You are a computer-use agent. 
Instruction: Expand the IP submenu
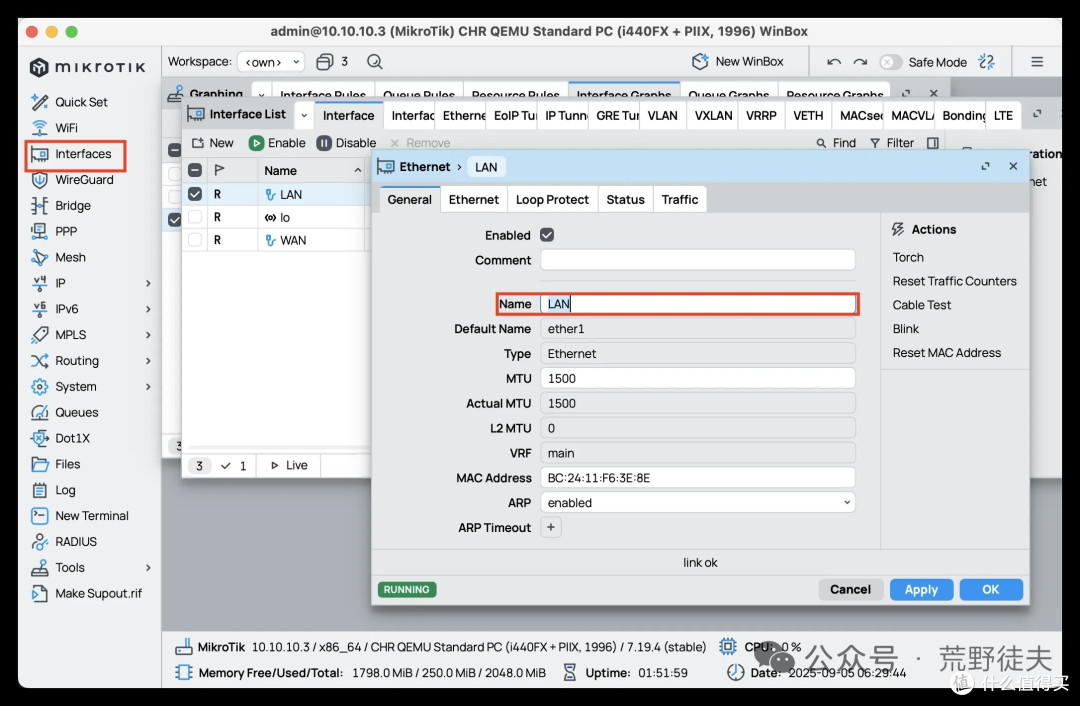coord(148,283)
